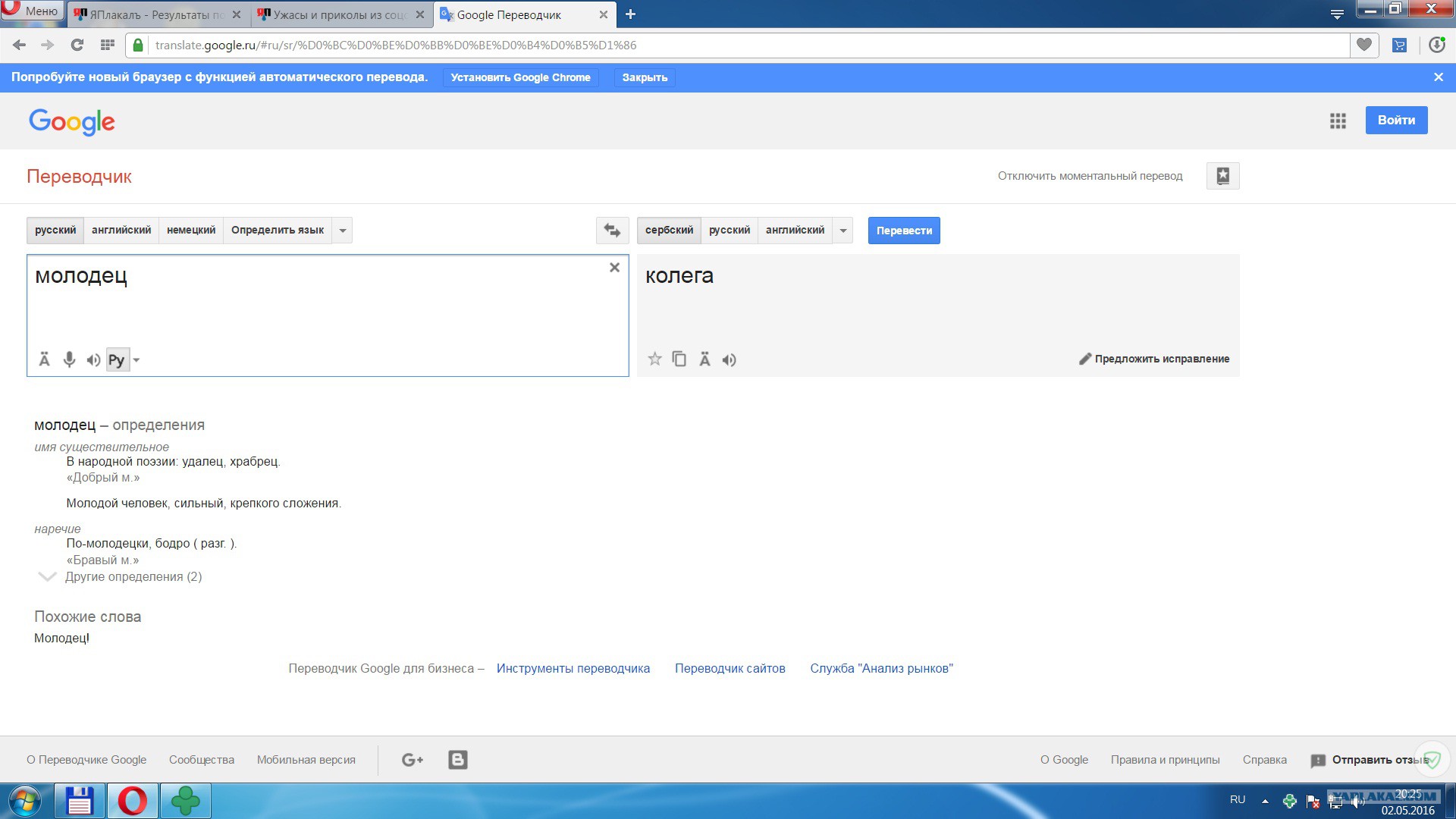This screenshot has height=819, width=1456.
Task: Click the swap languages arrows icon
Action: tap(612, 231)
